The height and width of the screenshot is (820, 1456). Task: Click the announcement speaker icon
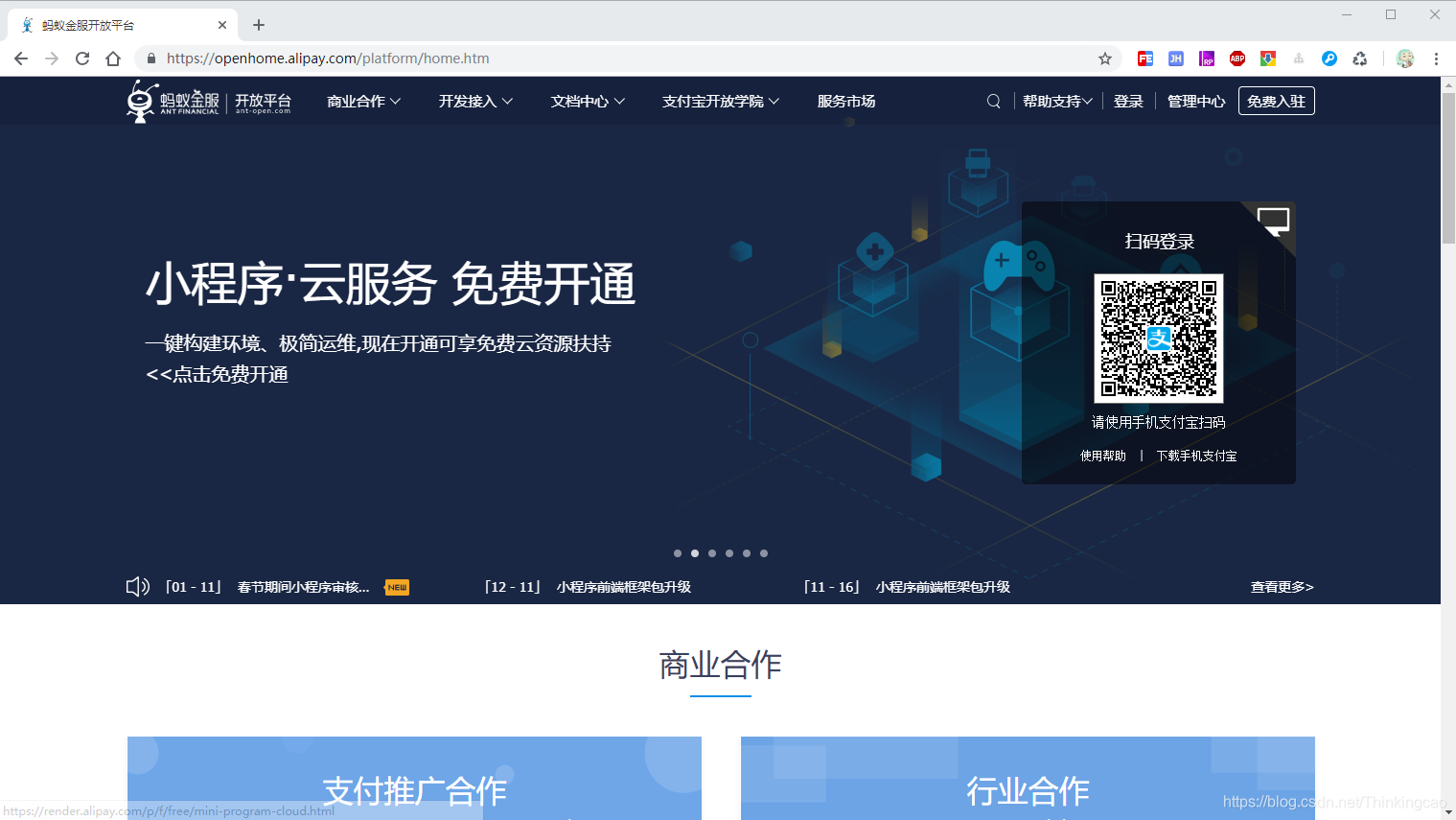coord(138,586)
